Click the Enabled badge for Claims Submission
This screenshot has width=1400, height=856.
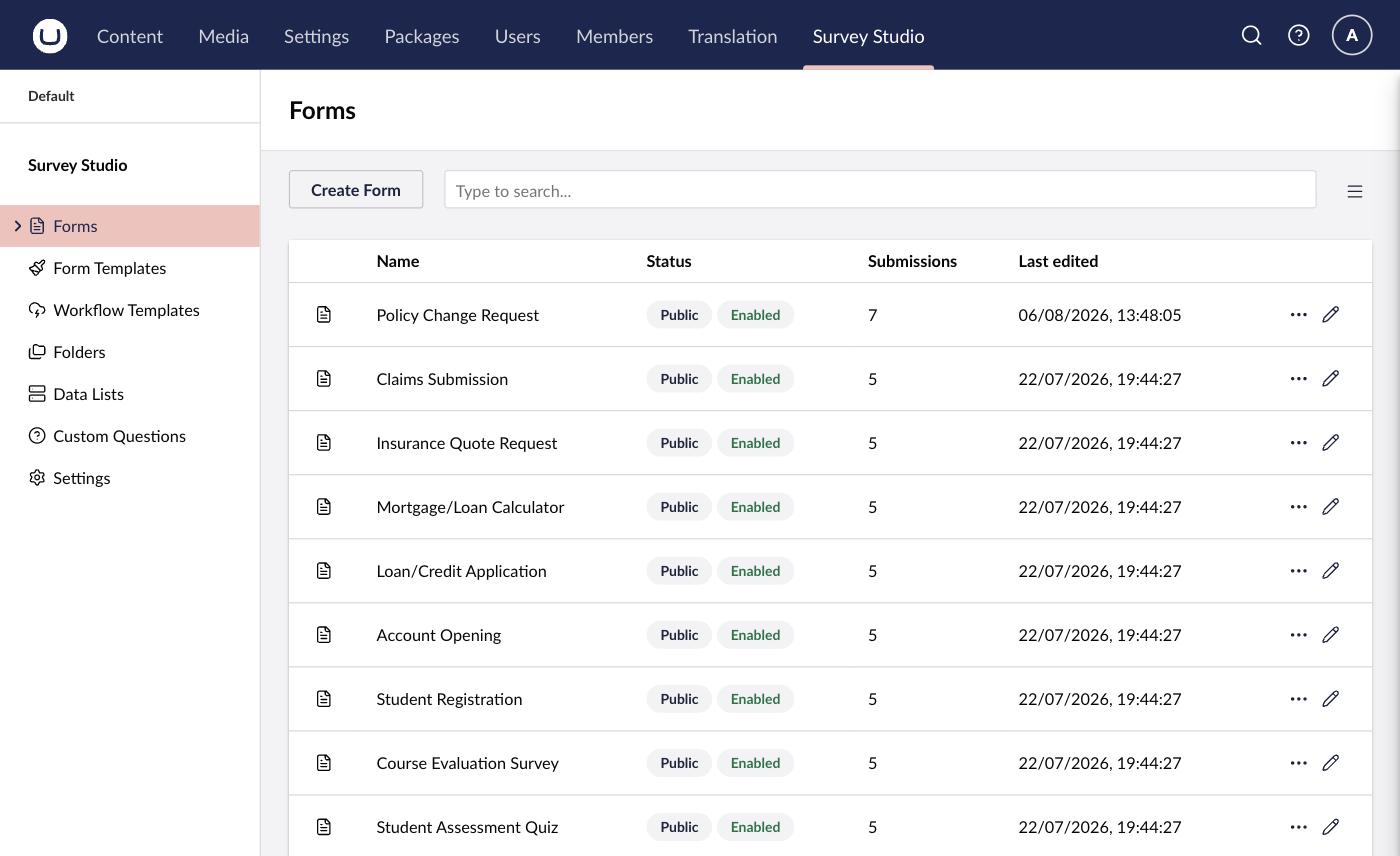point(755,379)
